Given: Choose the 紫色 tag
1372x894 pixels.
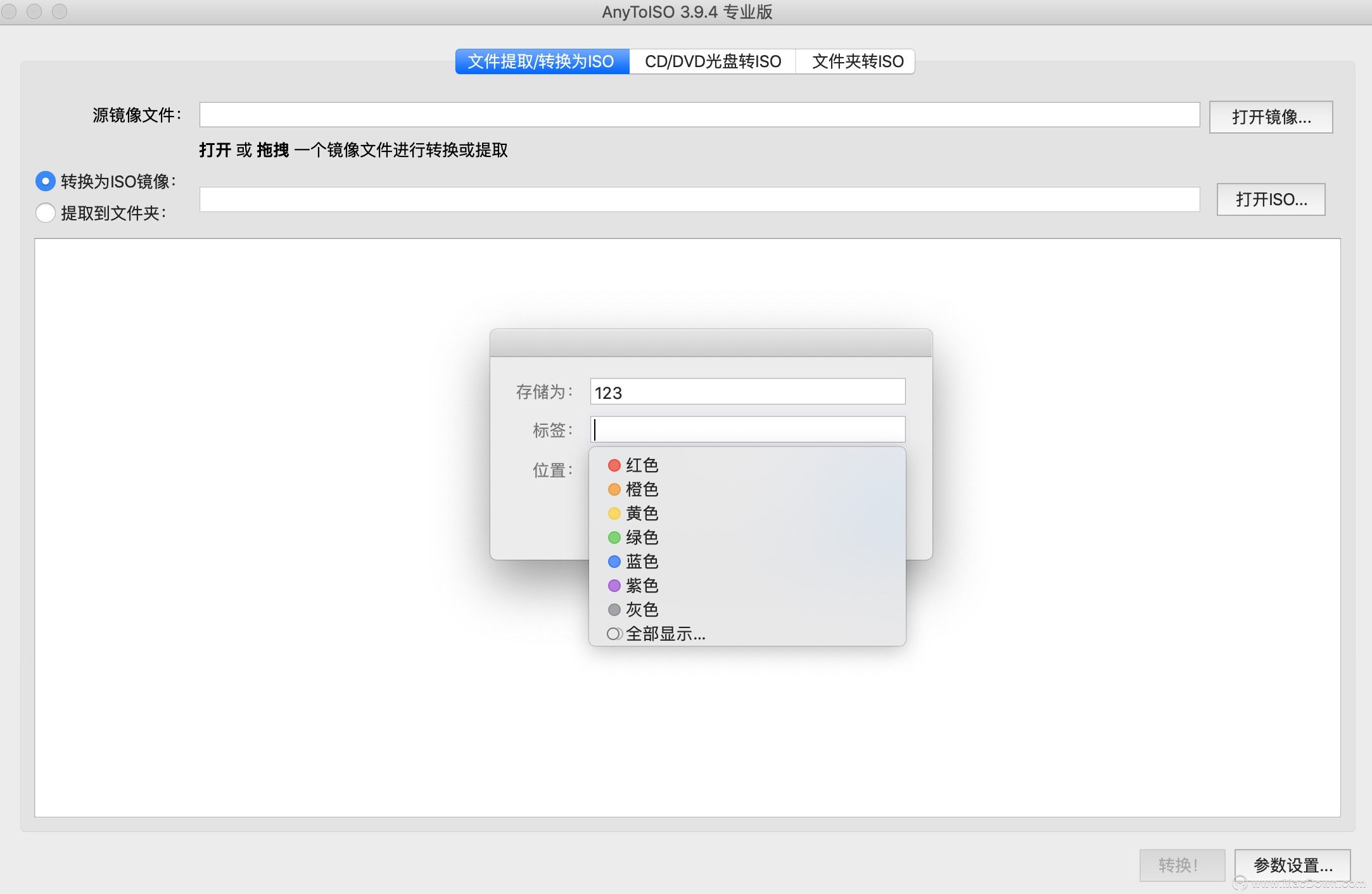Looking at the screenshot, I should pos(747,586).
